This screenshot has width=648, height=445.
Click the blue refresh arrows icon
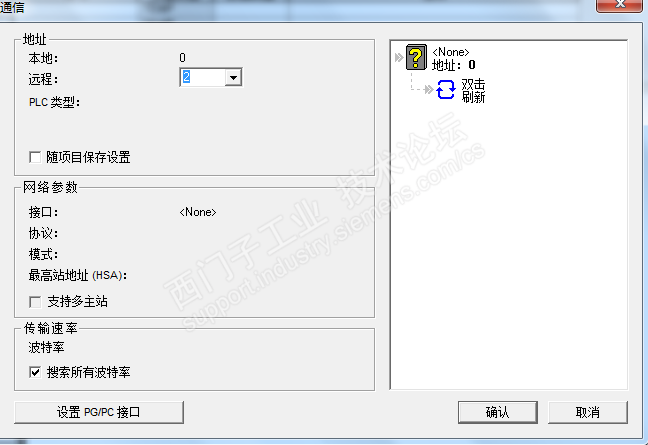coord(446,90)
